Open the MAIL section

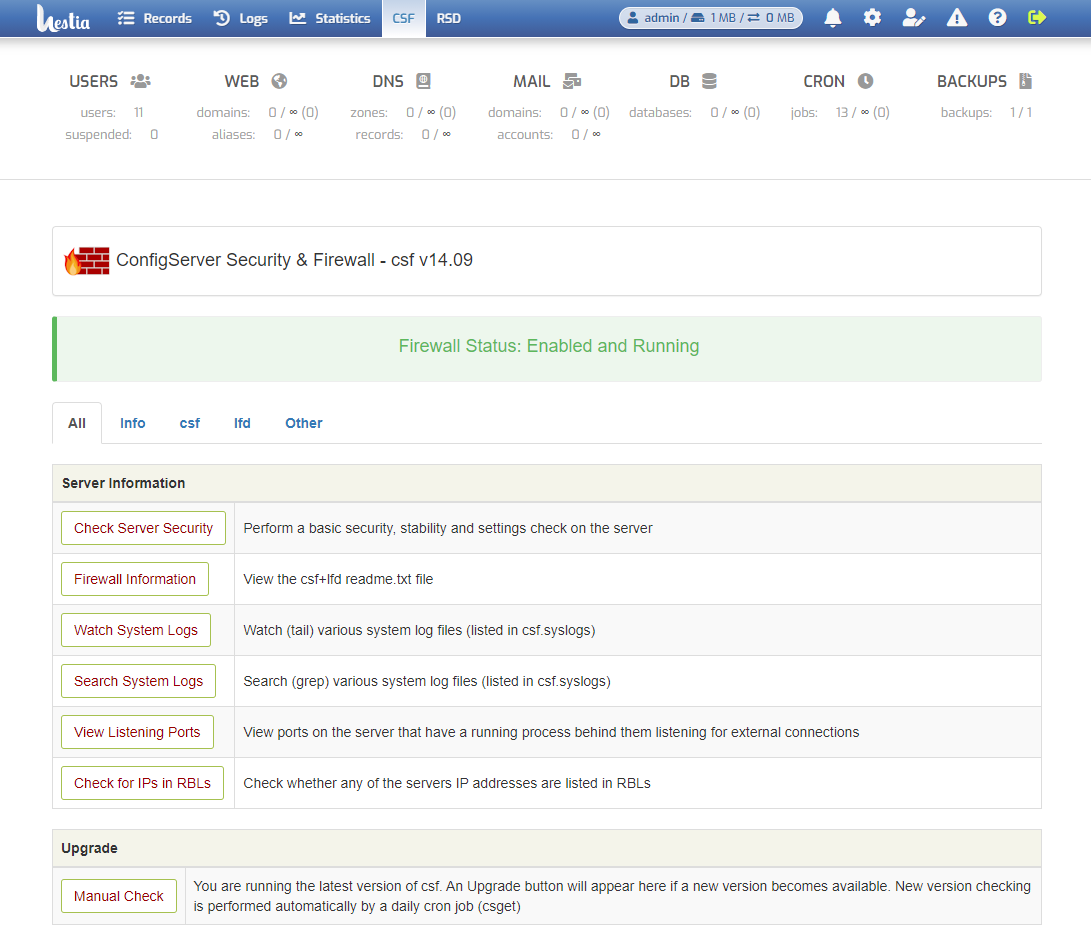click(546, 82)
